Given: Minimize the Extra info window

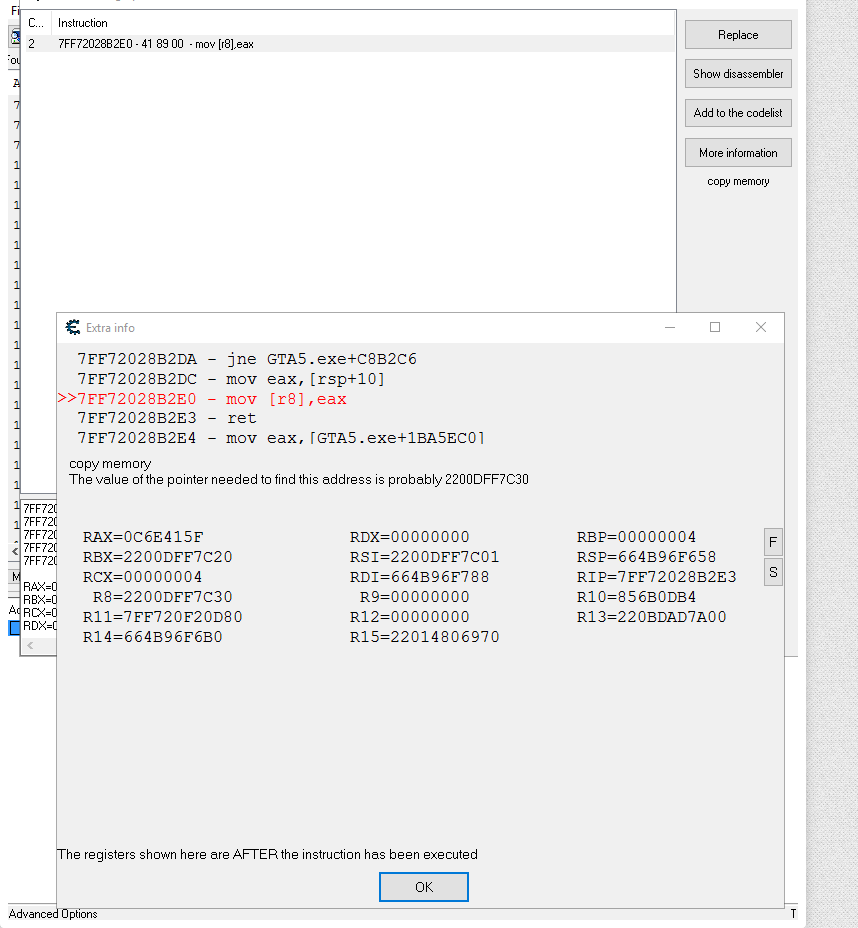Looking at the screenshot, I should [x=670, y=327].
